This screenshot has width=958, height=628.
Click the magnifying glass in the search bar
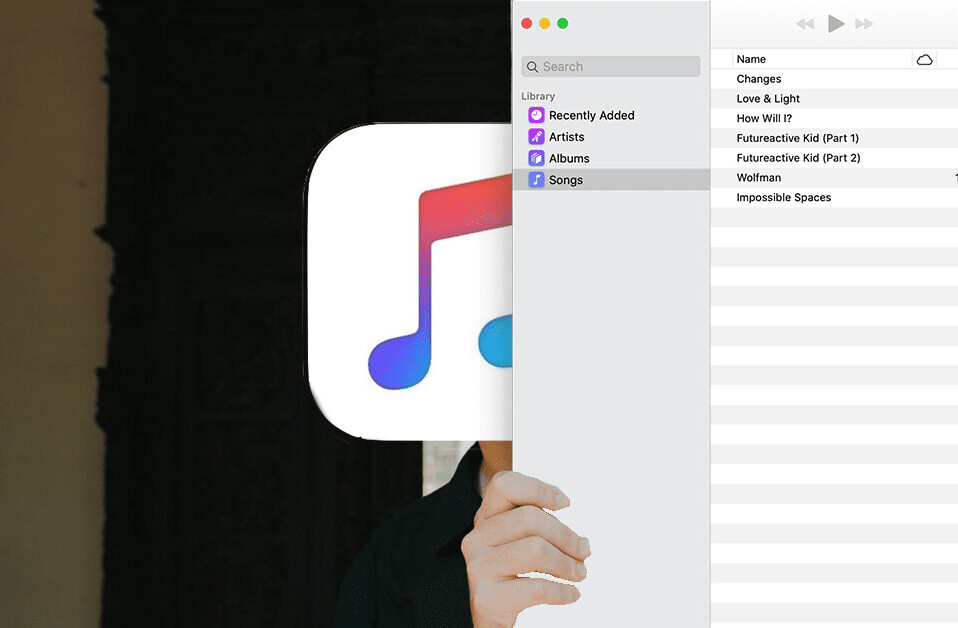click(532, 67)
